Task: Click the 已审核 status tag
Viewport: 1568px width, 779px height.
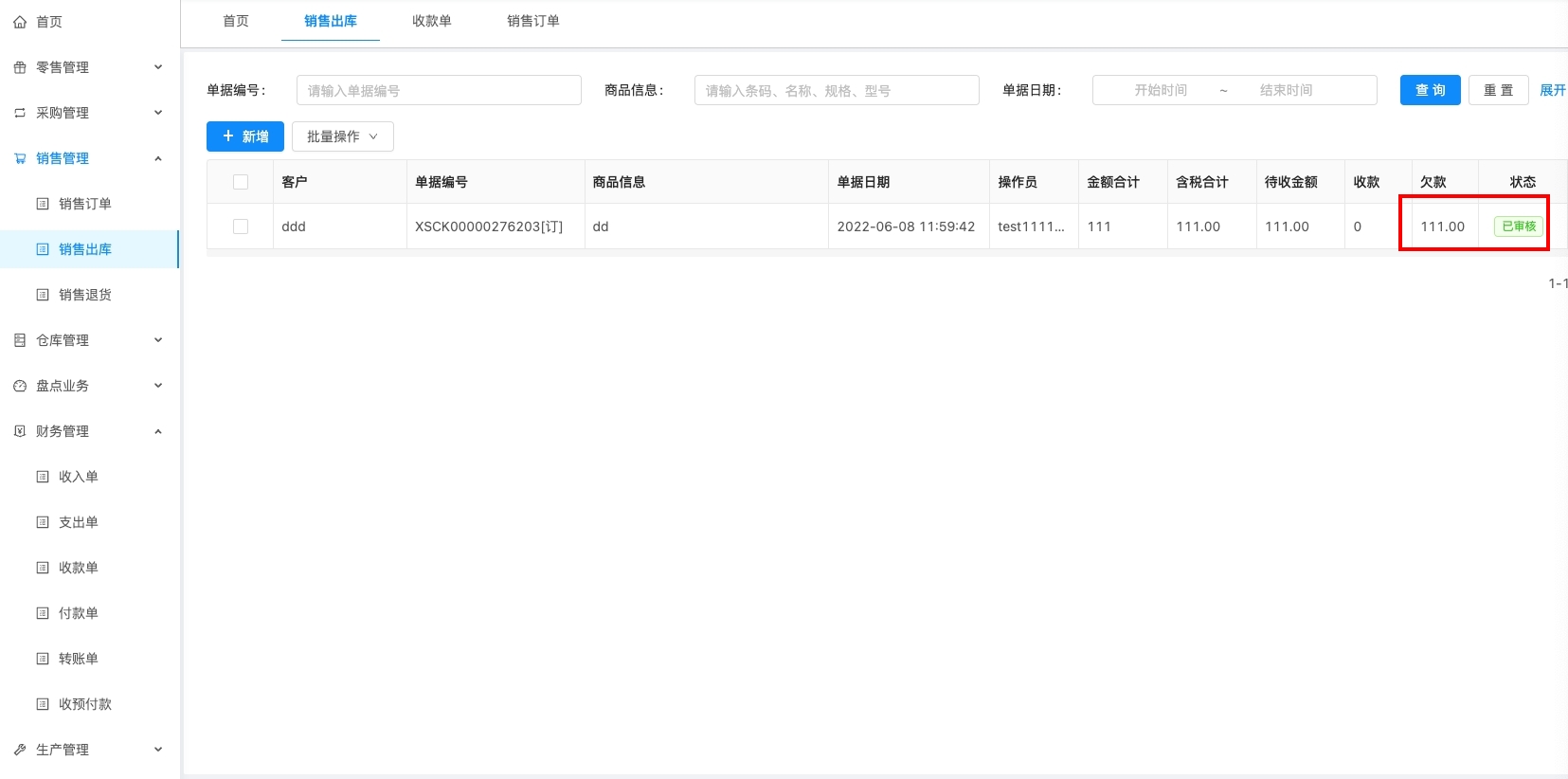Action: click(1519, 226)
